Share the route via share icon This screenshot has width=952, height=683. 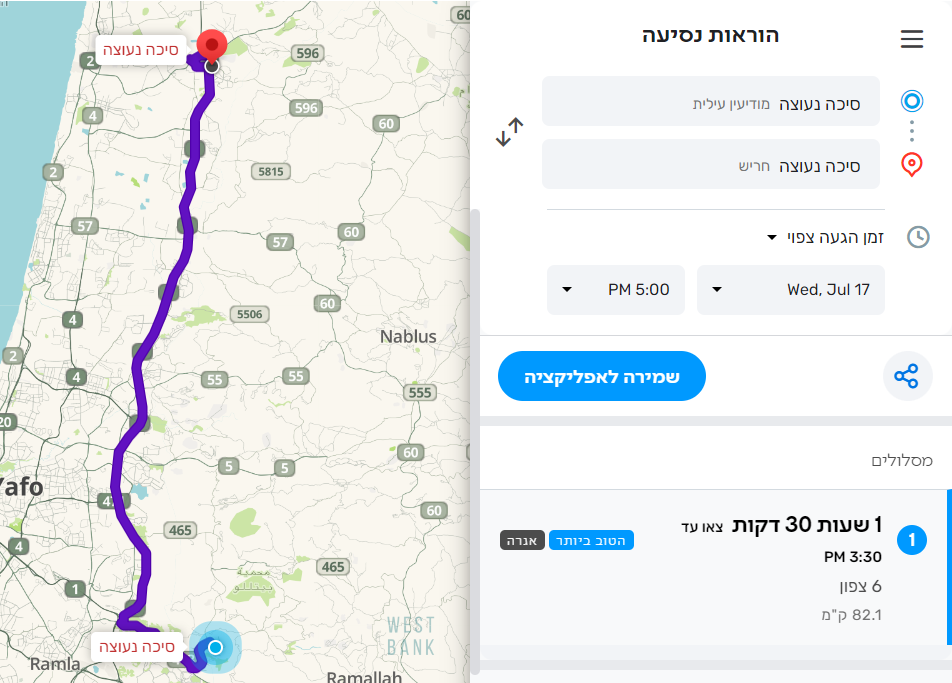click(x=906, y=376)
